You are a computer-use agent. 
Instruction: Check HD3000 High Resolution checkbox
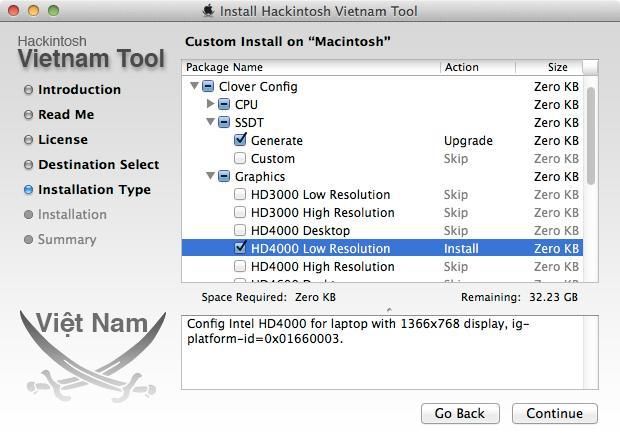click(240, 212)
